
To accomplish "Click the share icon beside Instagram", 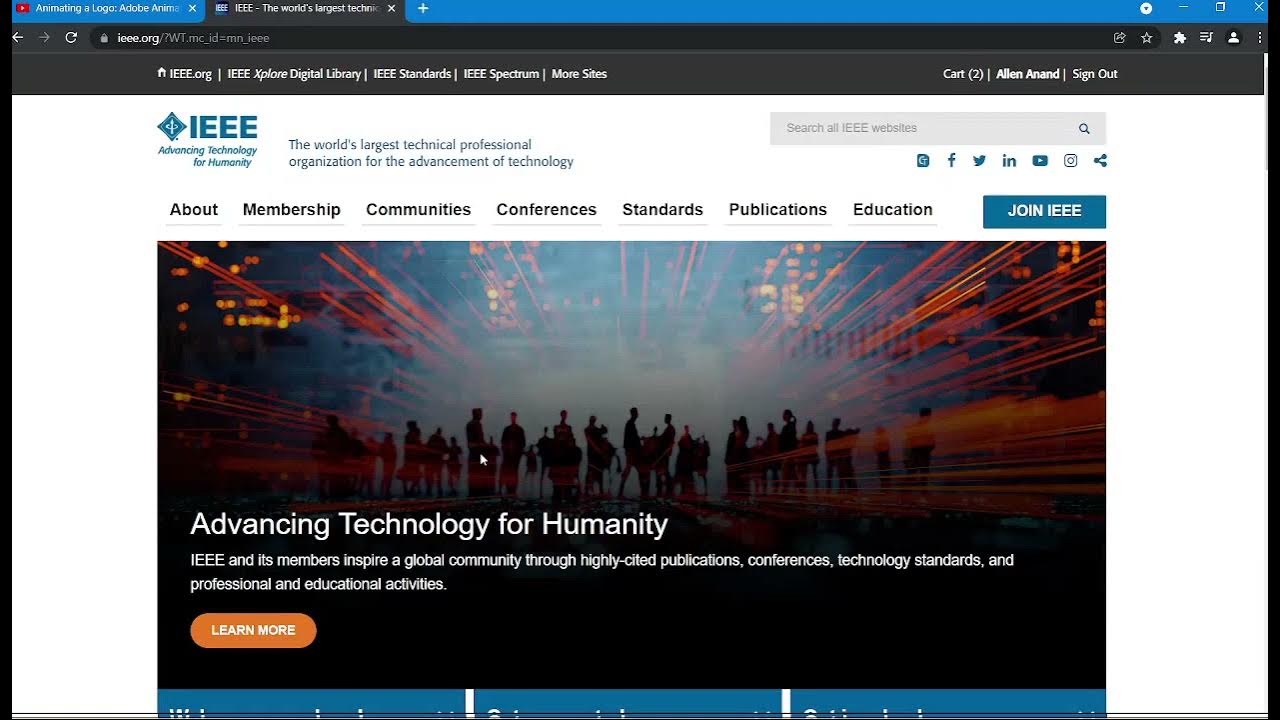I will tap(1100, 160).
